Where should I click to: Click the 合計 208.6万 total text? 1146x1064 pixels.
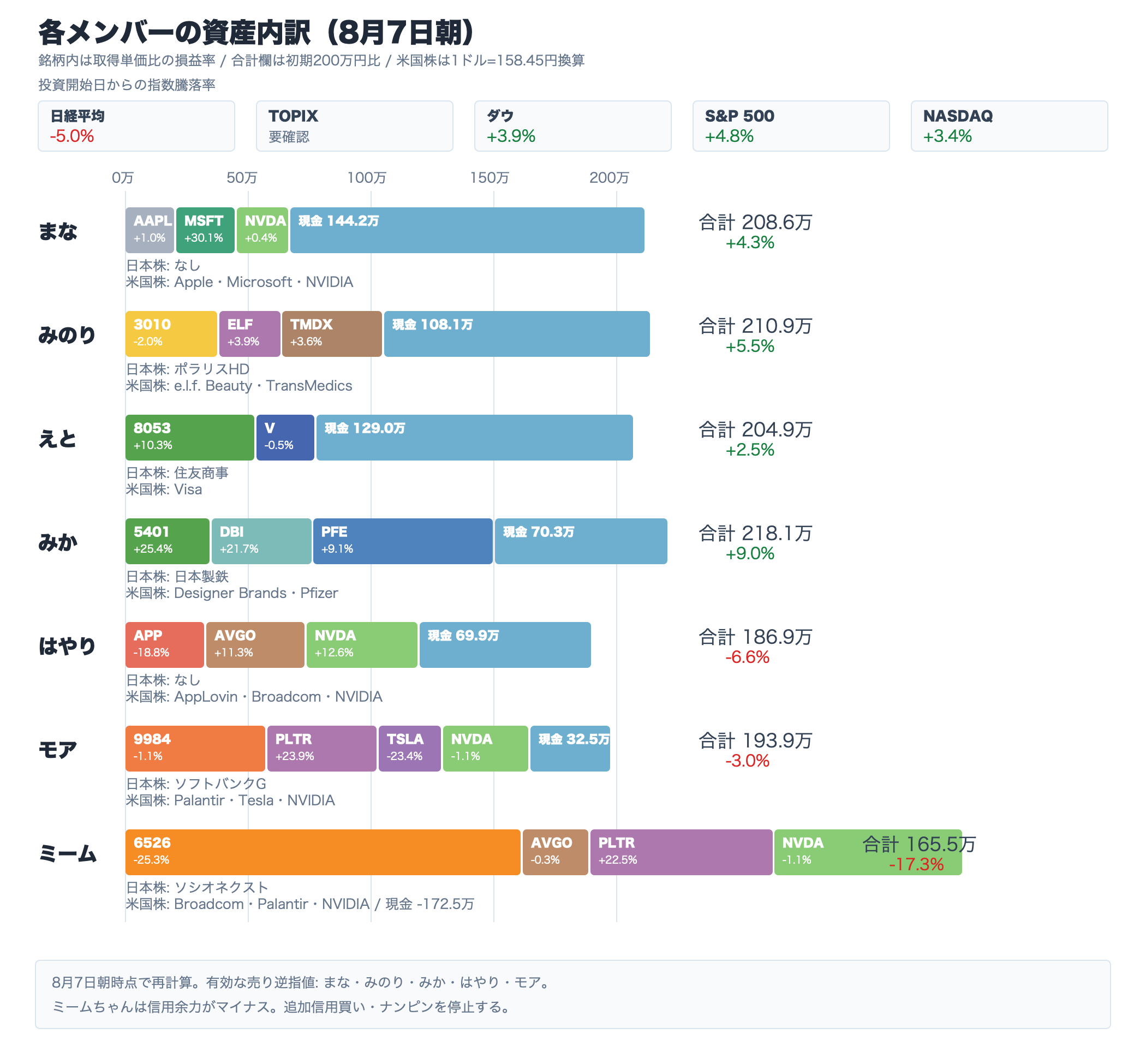(x=755, y=222)
